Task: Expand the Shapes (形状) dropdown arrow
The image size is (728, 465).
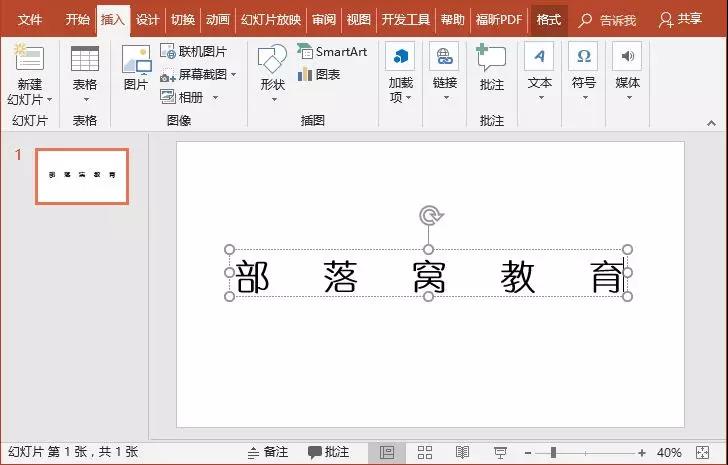Action: click(274, 100)
